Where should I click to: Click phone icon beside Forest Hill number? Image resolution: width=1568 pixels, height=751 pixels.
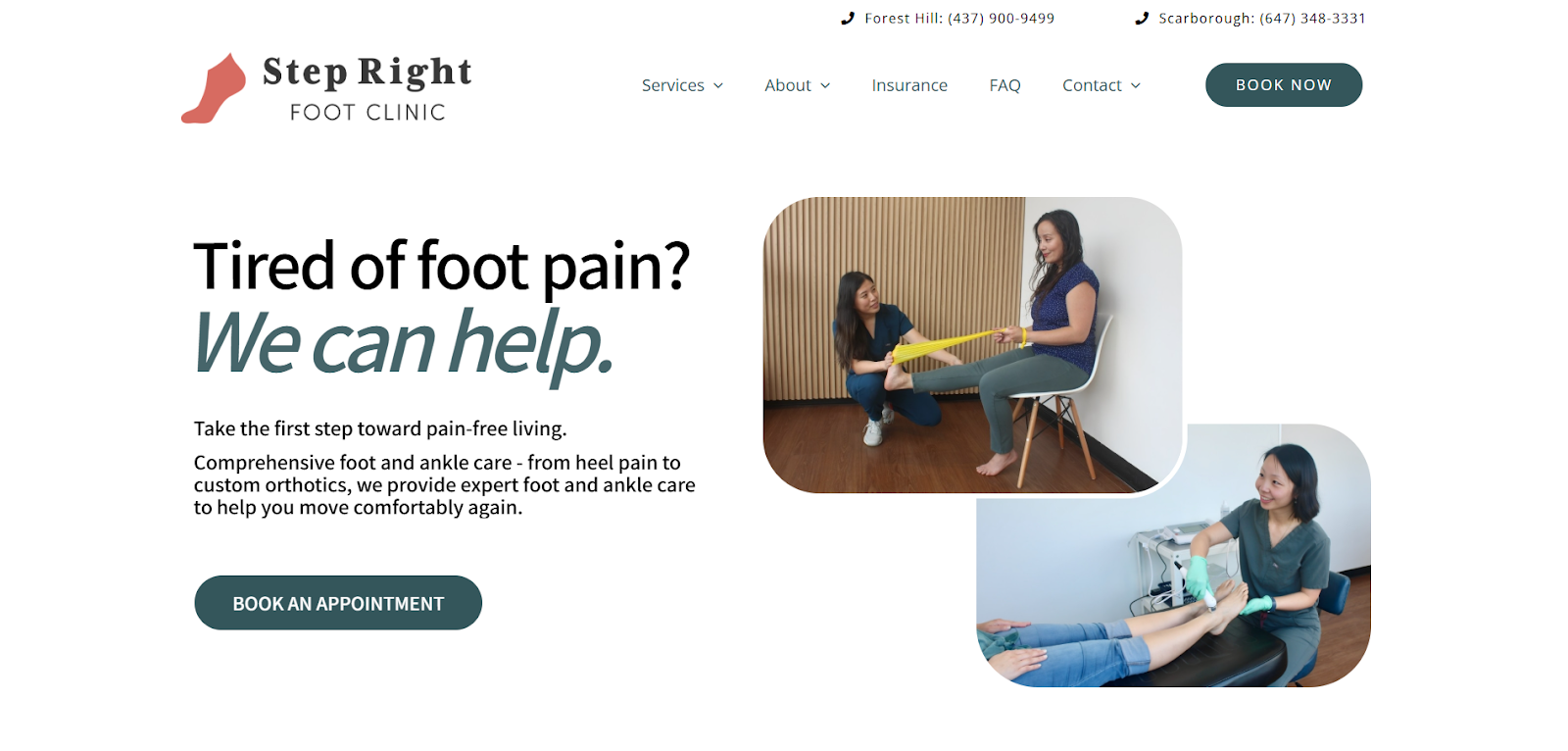tap(848, 19)
